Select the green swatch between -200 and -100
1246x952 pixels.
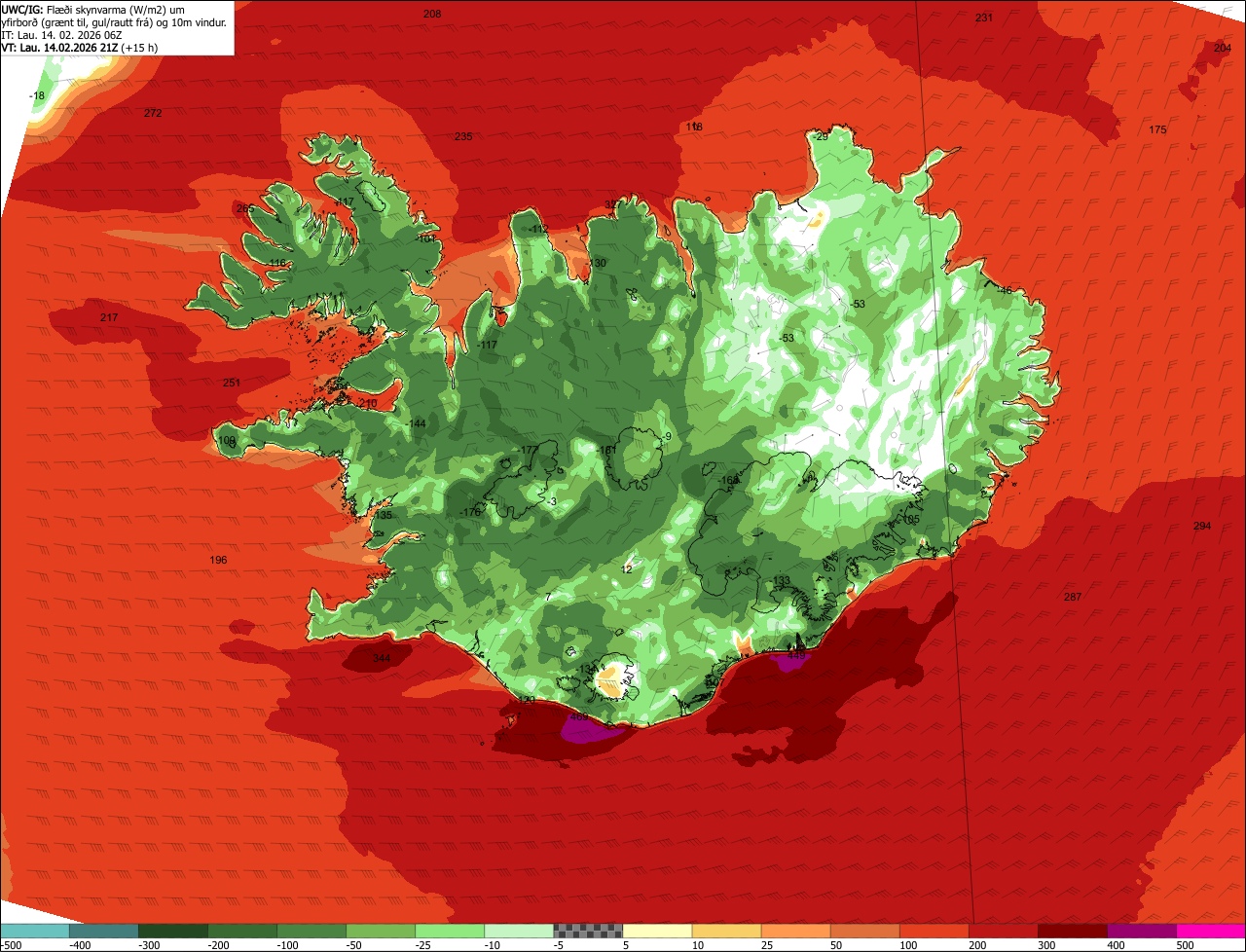coord(242,931)
